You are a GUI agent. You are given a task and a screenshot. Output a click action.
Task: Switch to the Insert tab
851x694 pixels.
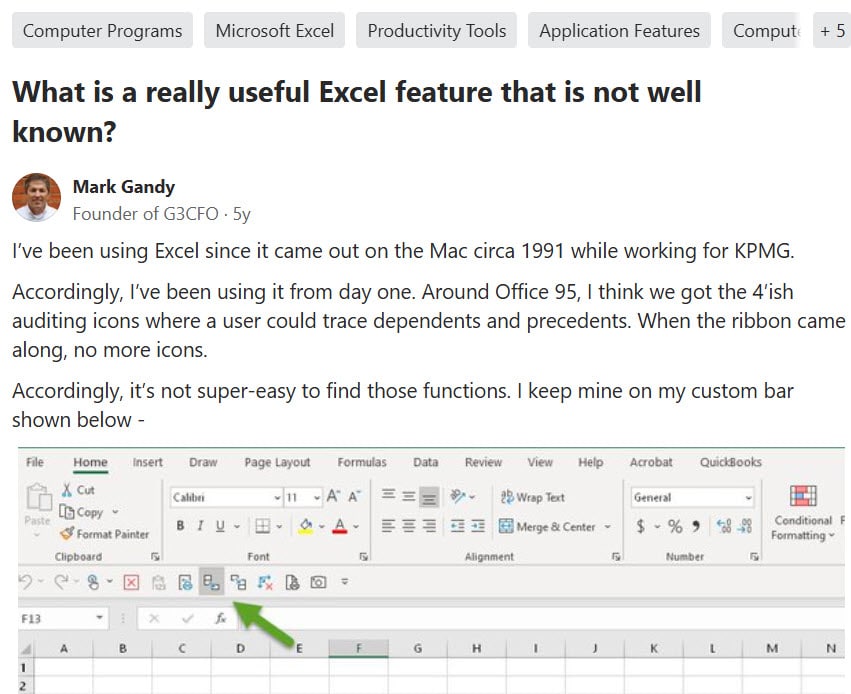click(x=147, y=462)
